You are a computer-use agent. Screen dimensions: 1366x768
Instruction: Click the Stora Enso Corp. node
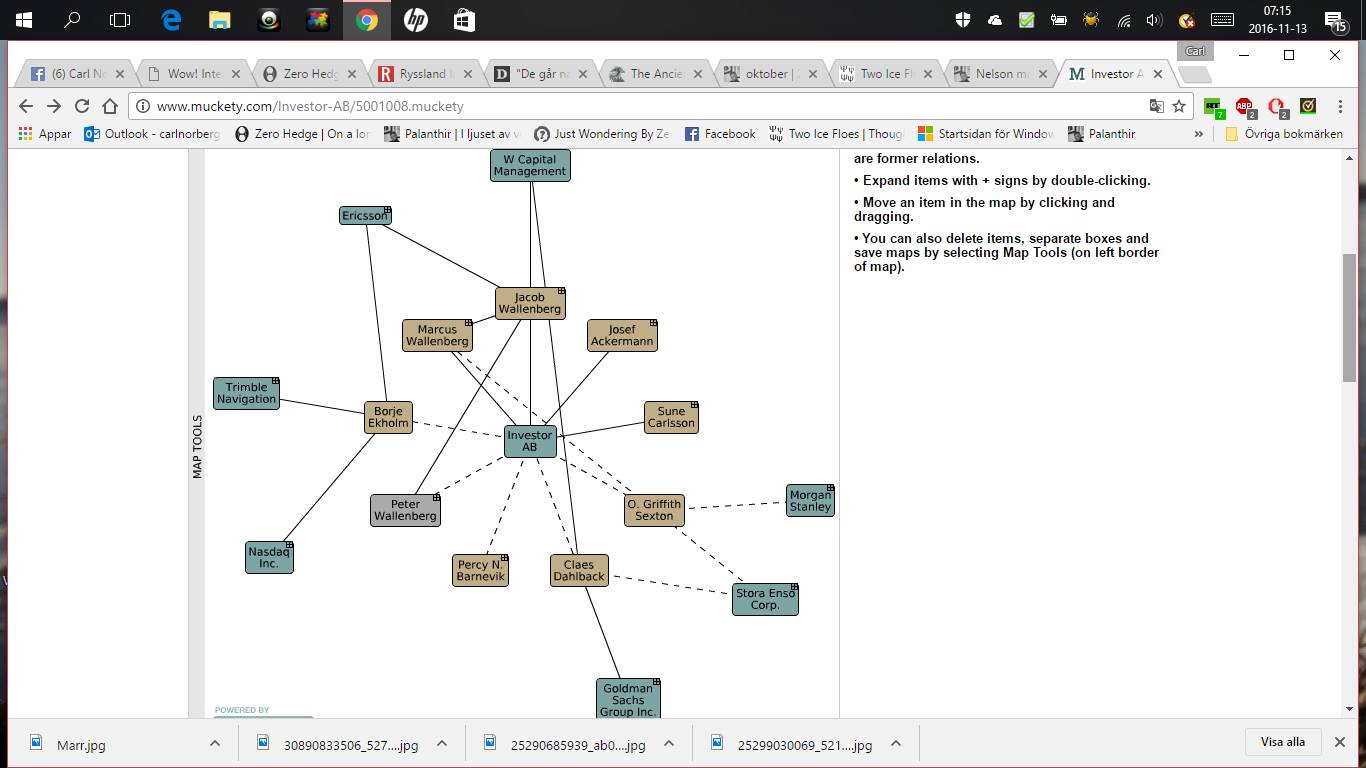pyautogui.click(x=764, y=599)
